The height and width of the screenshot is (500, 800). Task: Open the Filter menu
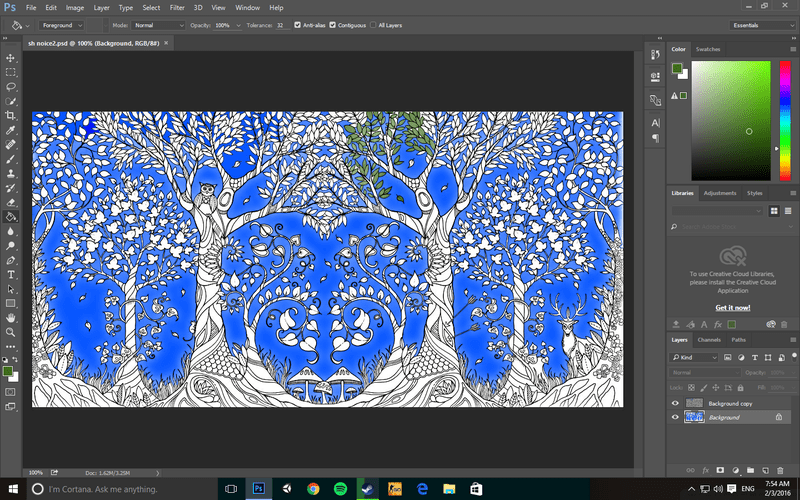click(x=177, y=7)
